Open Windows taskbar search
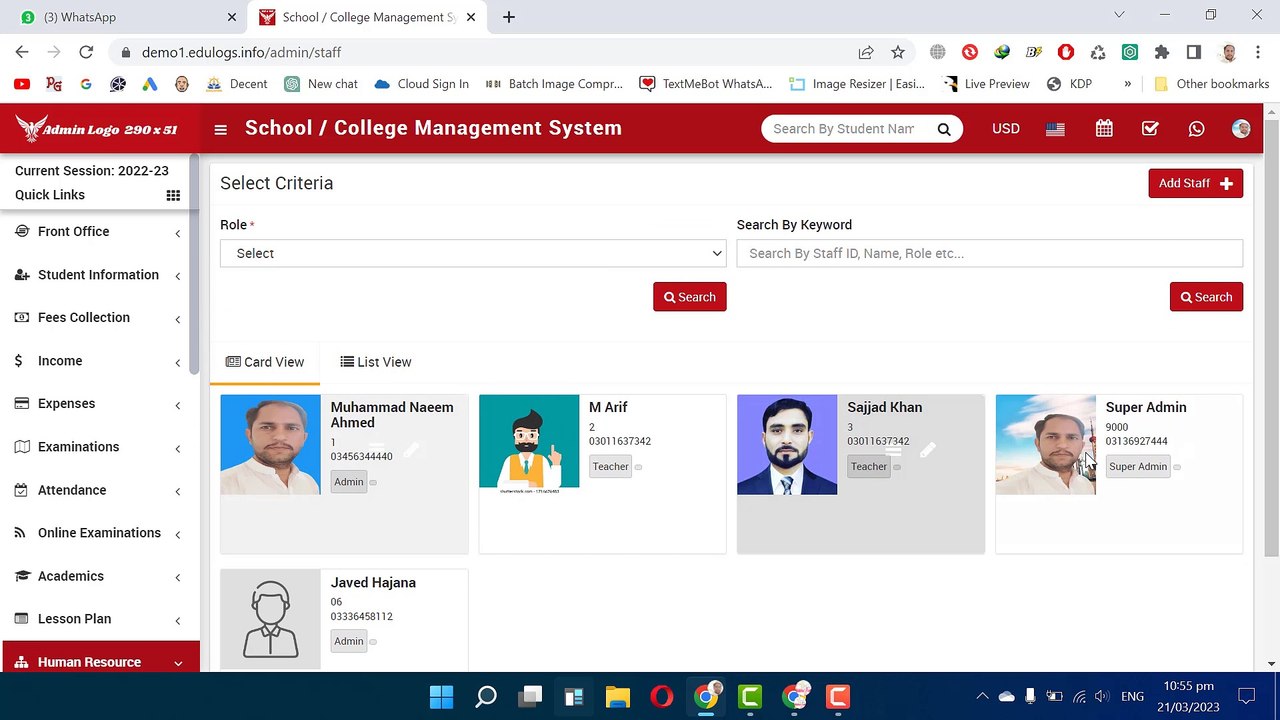 (486, 696)
